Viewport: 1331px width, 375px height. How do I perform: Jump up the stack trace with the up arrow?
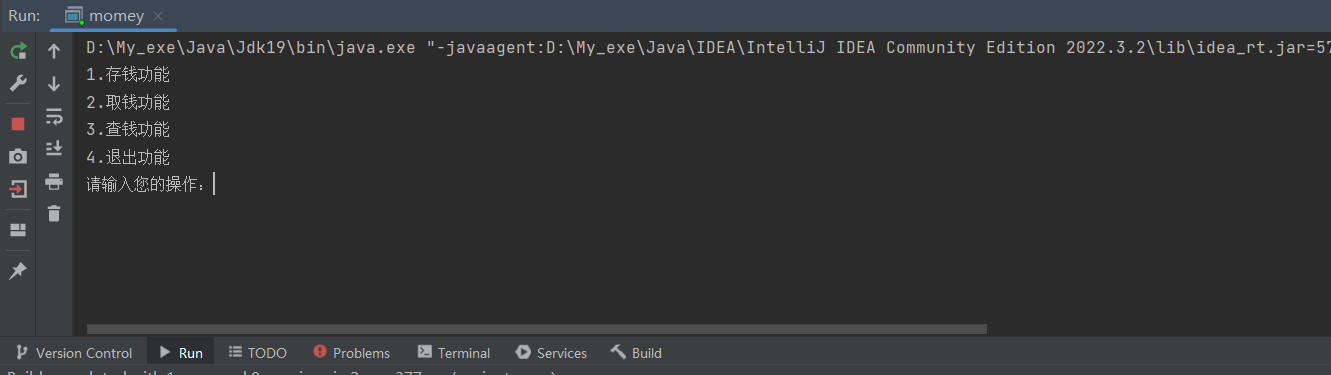tap(54, 51)
